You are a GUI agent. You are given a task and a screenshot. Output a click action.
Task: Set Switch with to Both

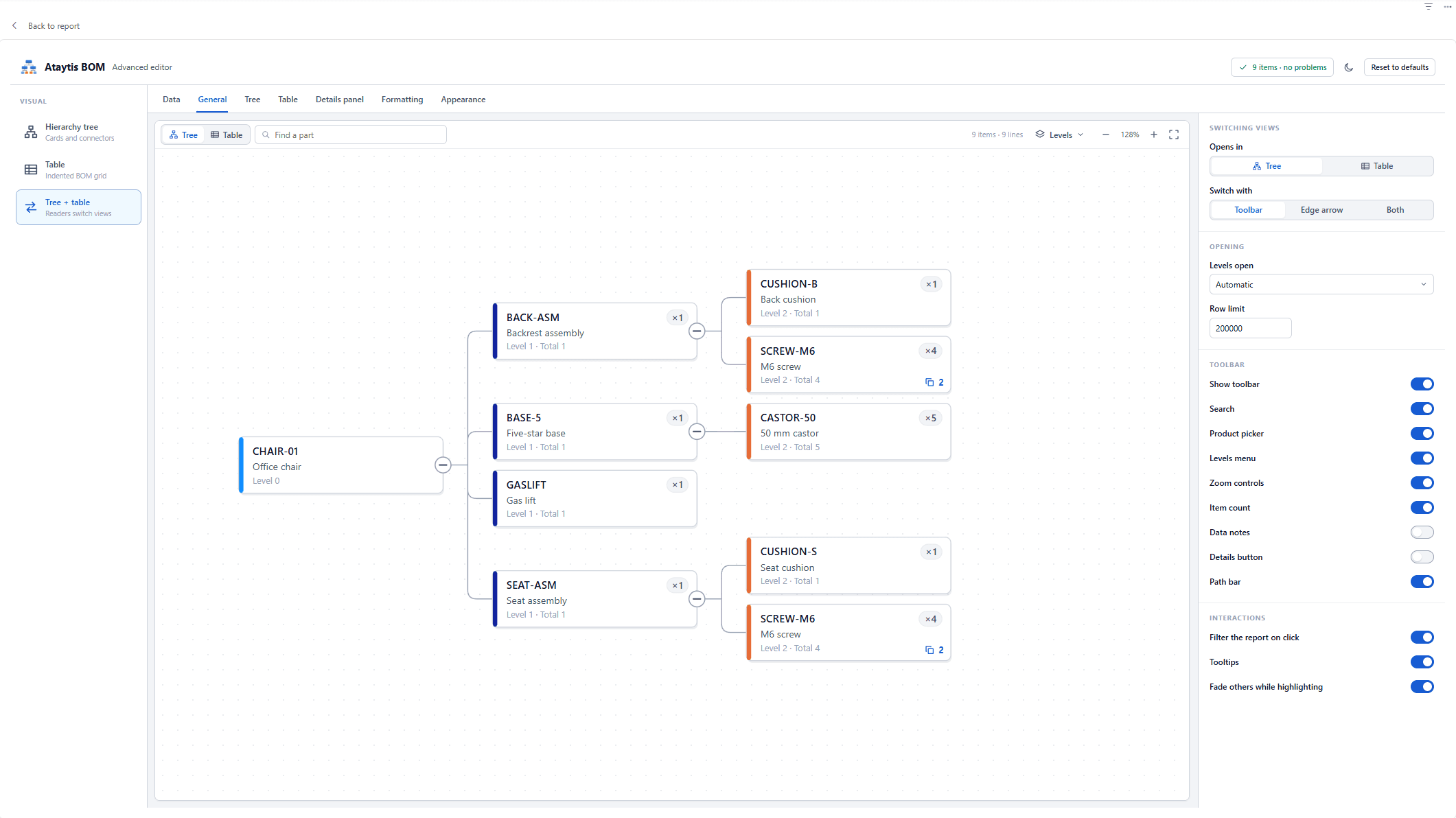1395,210
